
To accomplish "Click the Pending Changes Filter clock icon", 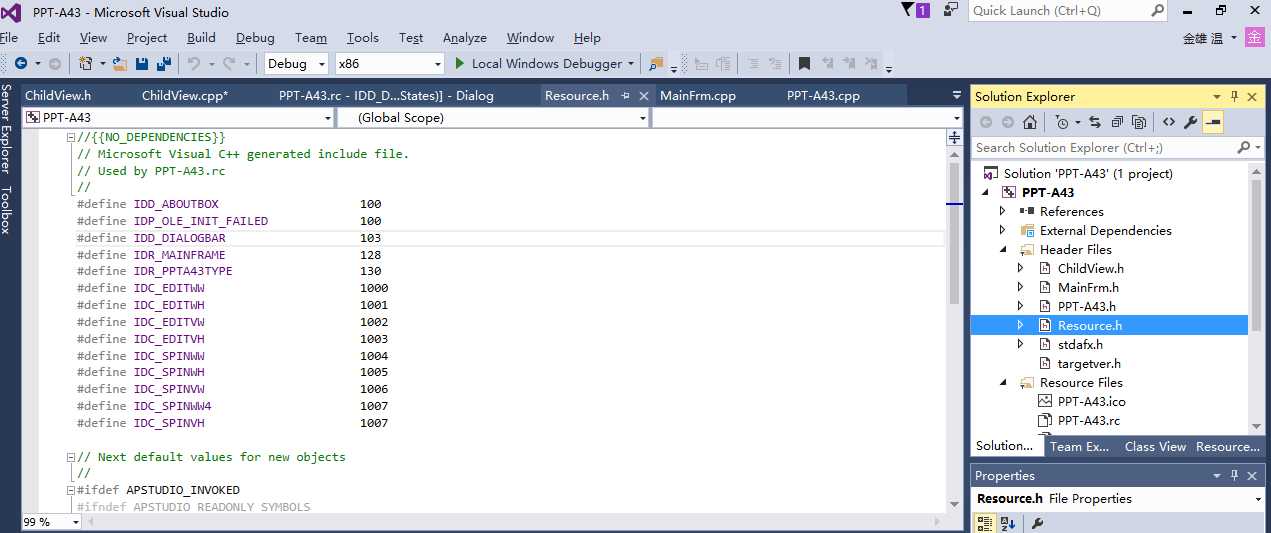I will coord(1061,122).
